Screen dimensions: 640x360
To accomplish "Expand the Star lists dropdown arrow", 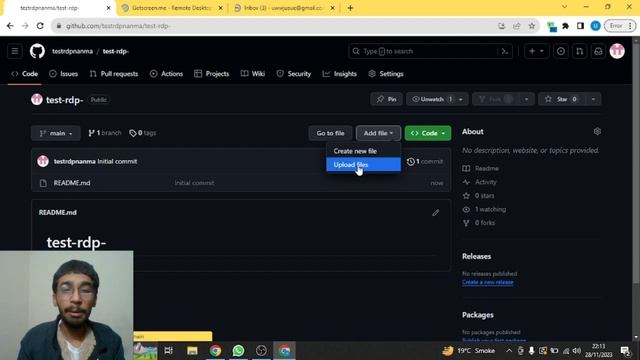I will pos(593,99).
